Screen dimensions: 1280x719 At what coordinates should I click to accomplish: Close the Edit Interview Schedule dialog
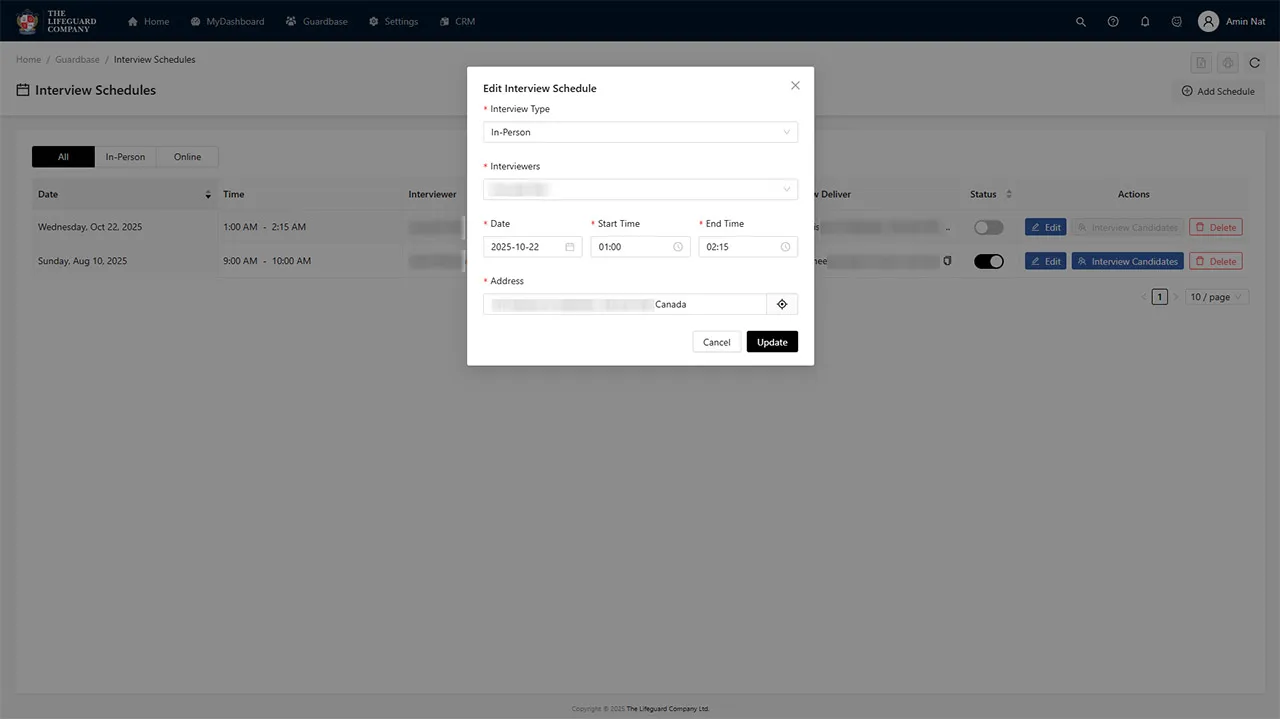point(795,86)
